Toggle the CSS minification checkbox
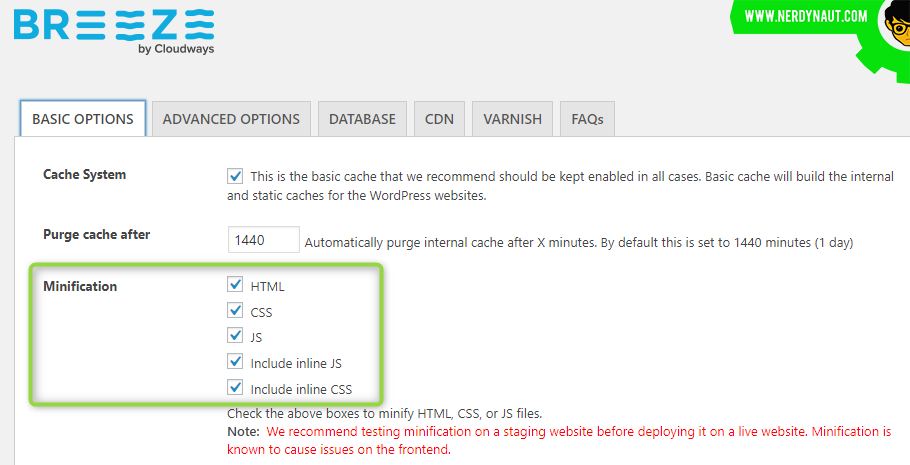The height and width of the screenshot is (465, 910). 235,310
